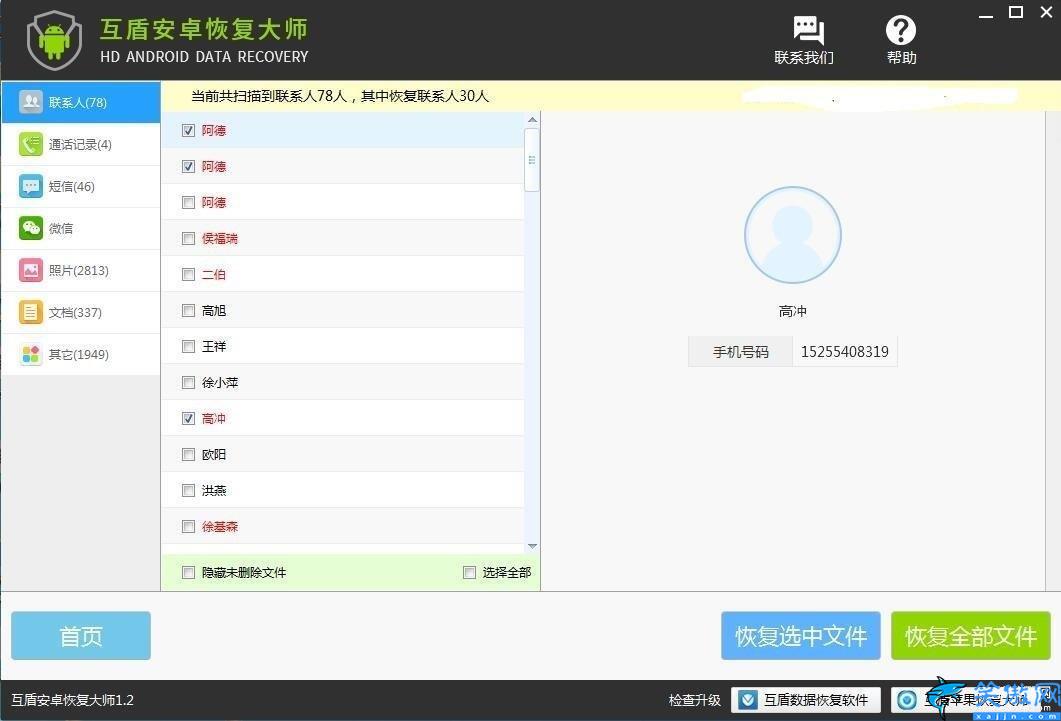Click the icon on 互盾数据恢复软件 button
Image resolution: width=1061 pixels, height=721 pixels.
(x=748, y=700)
